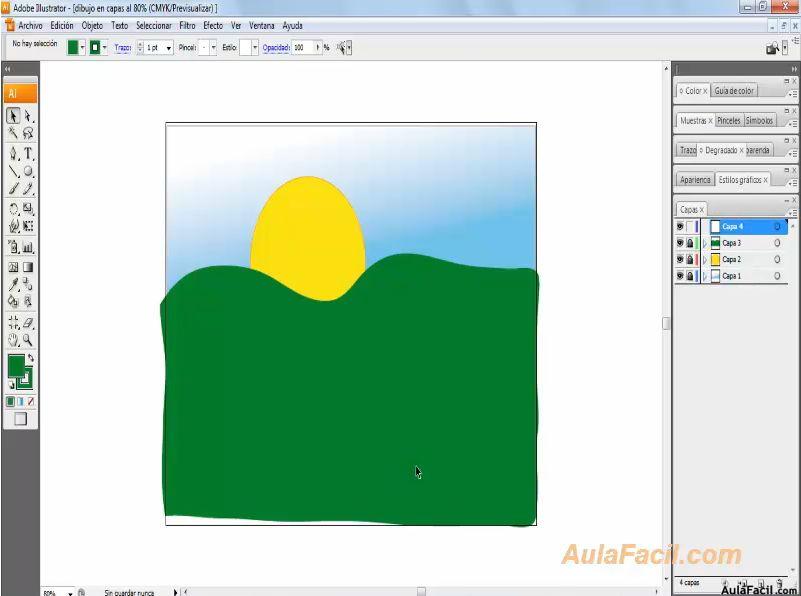Pick the Lasso tool

point(28,133)
